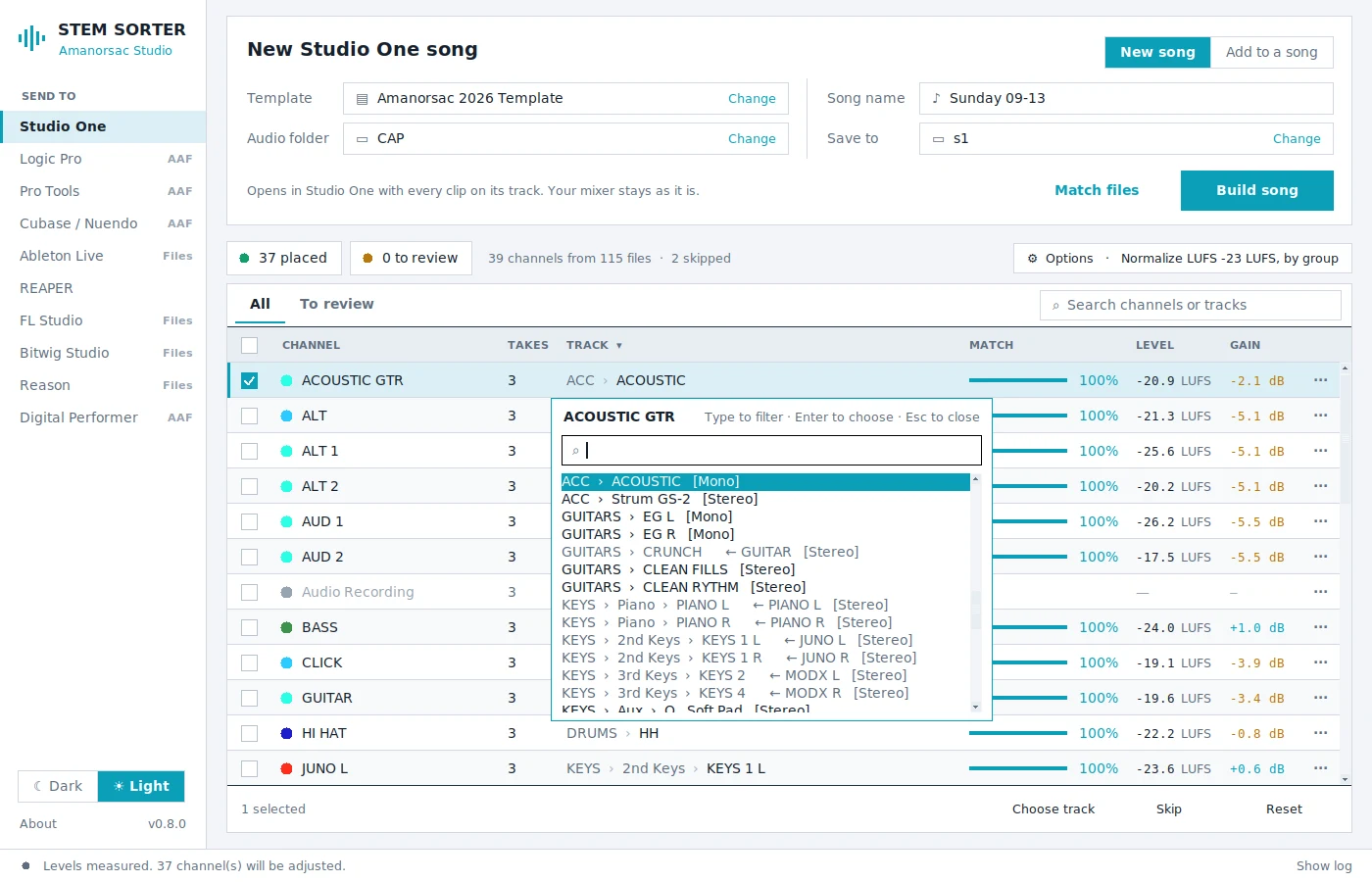This screenshot has height=882, width=1372.
Task: Open the more menu for ACOUSTIC GTR row
Action: 1320,380
